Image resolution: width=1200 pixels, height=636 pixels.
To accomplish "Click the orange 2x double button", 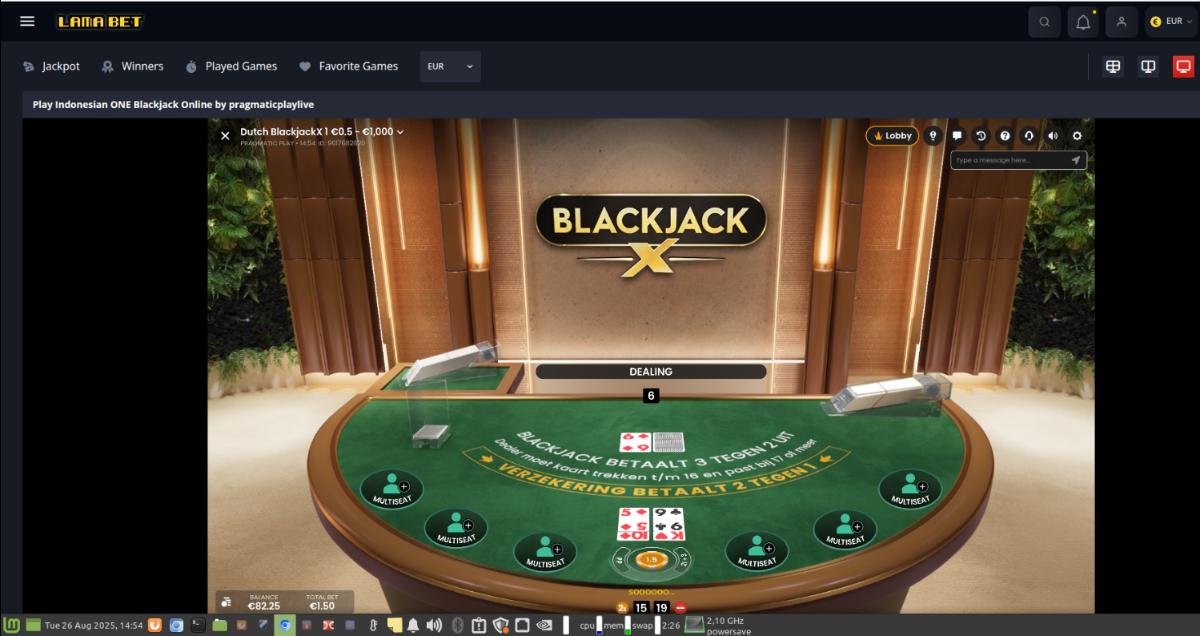I will coord(622,607).
